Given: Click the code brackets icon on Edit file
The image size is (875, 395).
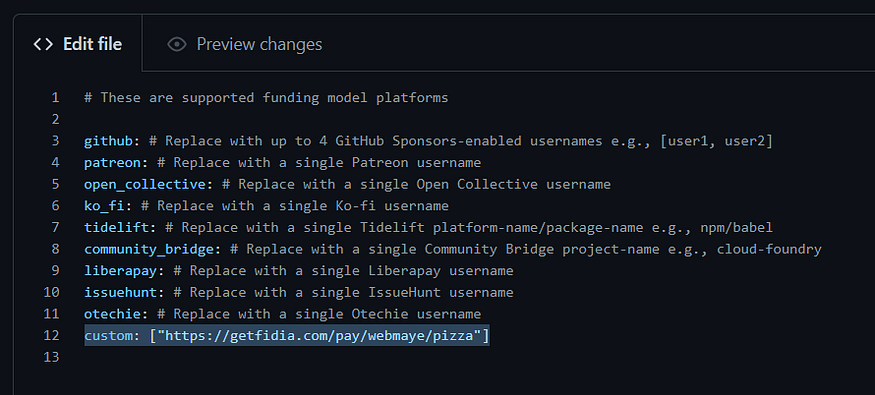Looking at the screenshot, I should coord(43,44).
